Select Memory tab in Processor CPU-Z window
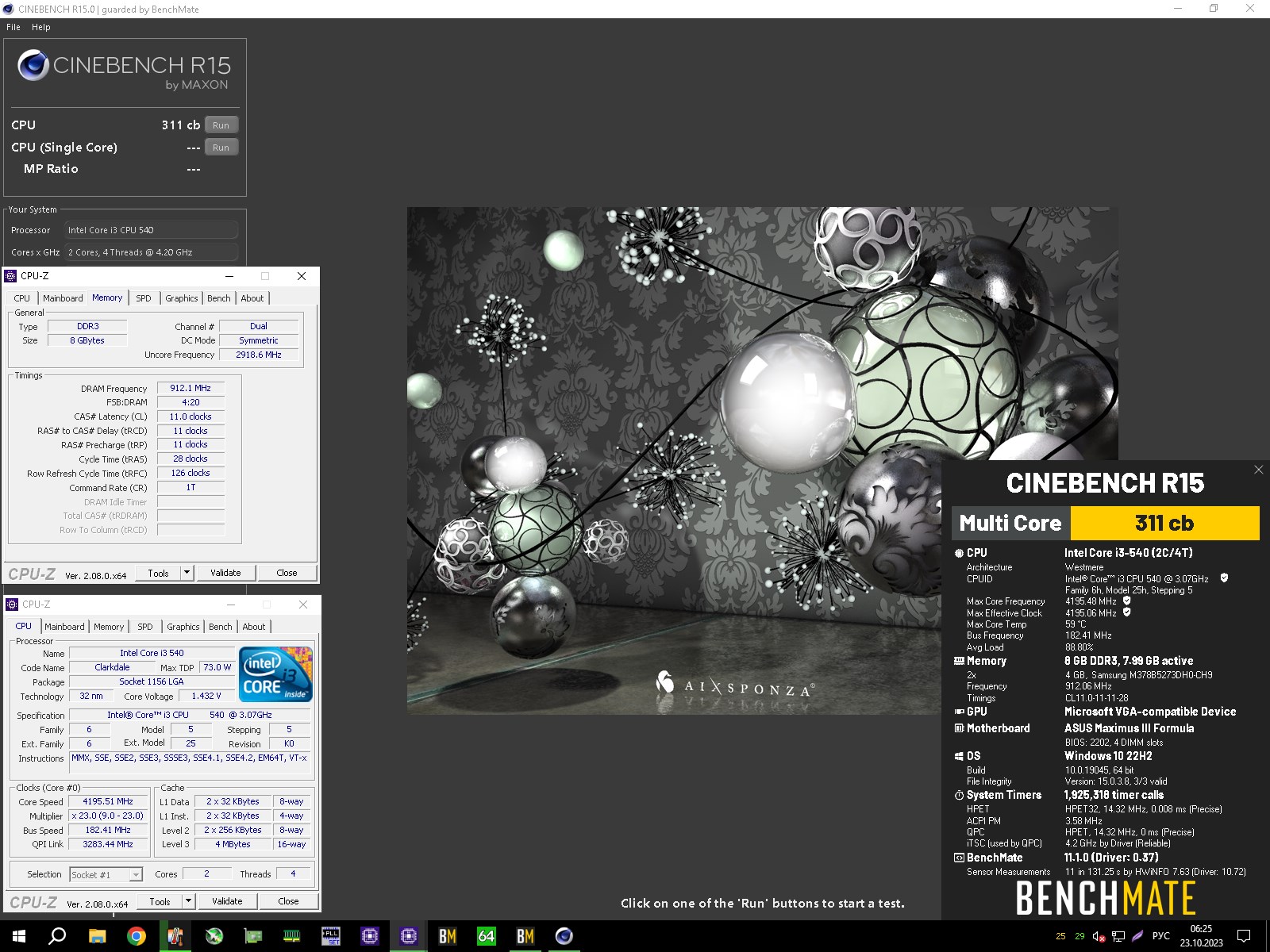 pyautogui.click(x=109, y=627)
